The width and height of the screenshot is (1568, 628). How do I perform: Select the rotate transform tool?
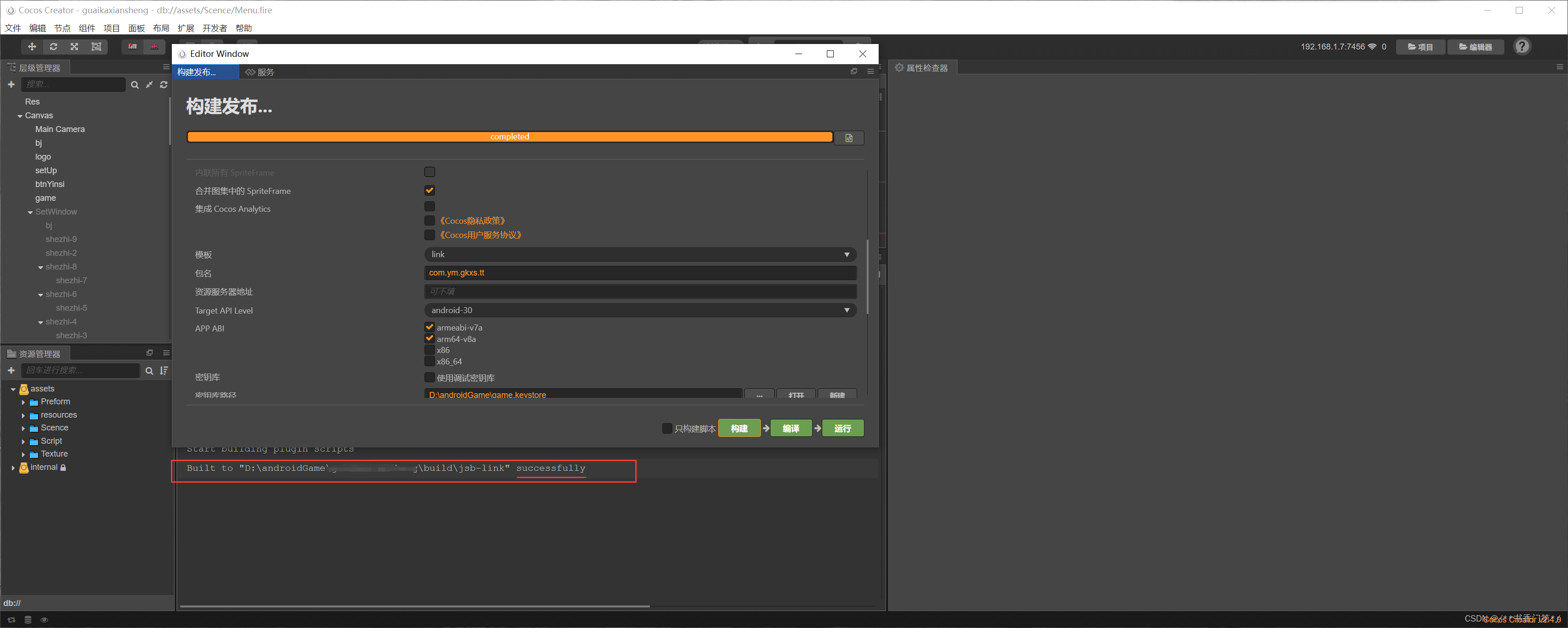click(x=54, y=46)
